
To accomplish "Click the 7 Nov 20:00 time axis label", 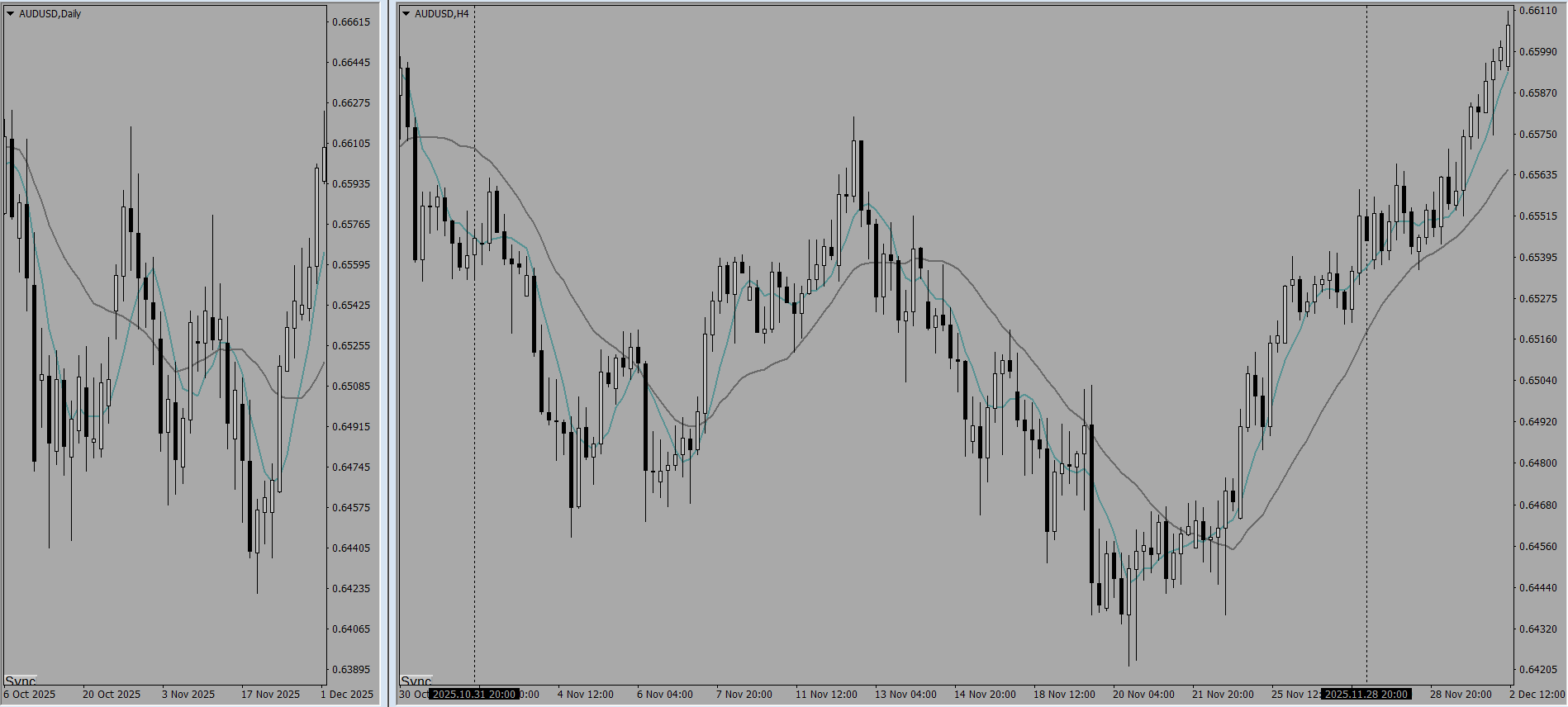I will (744, 694).
